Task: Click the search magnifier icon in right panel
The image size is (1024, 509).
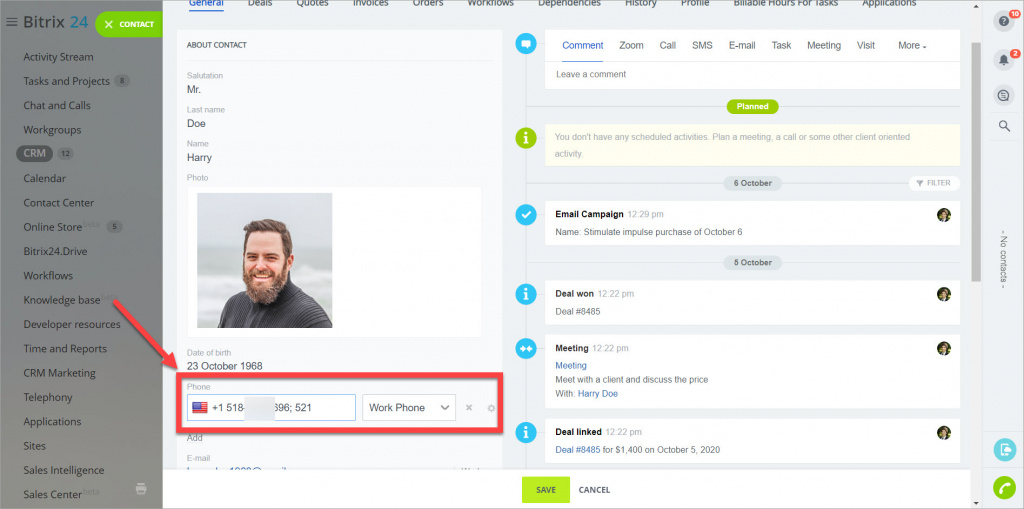Action: tap(1004, 126)
